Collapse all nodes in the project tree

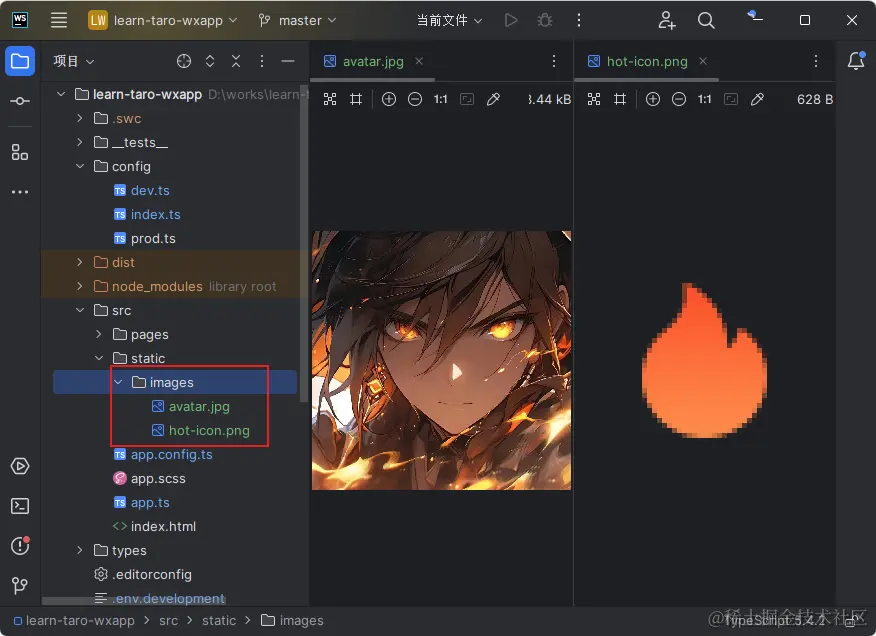(x=236, y=60)
